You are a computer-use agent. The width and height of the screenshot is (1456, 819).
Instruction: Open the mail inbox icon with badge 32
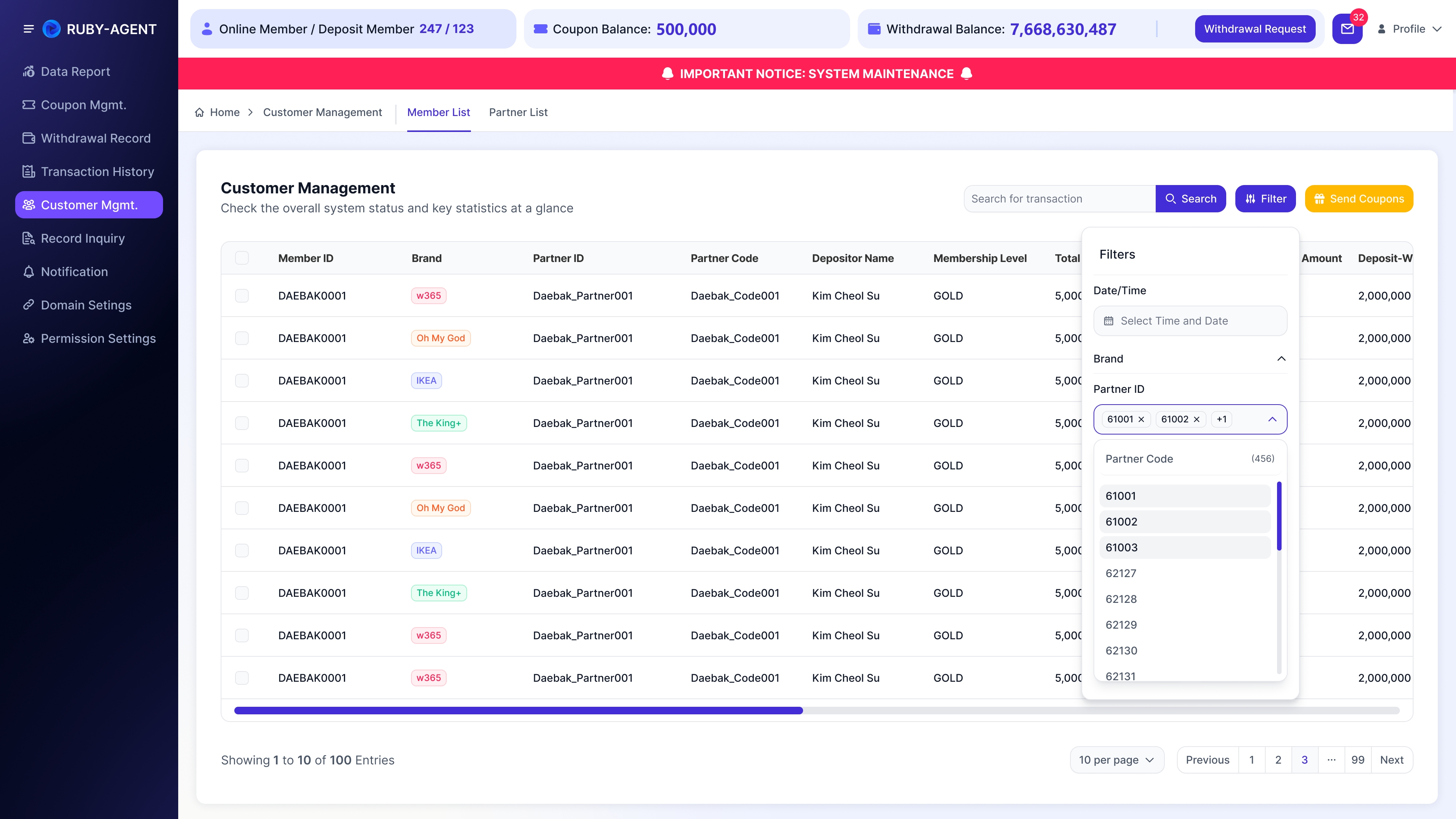(1348, 29)
